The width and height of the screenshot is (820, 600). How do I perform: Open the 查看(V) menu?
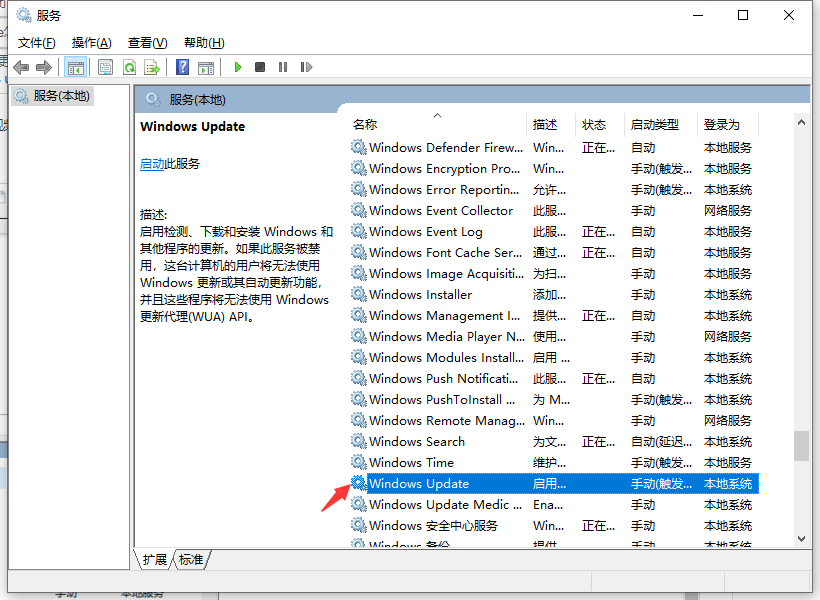click(147, 42)
